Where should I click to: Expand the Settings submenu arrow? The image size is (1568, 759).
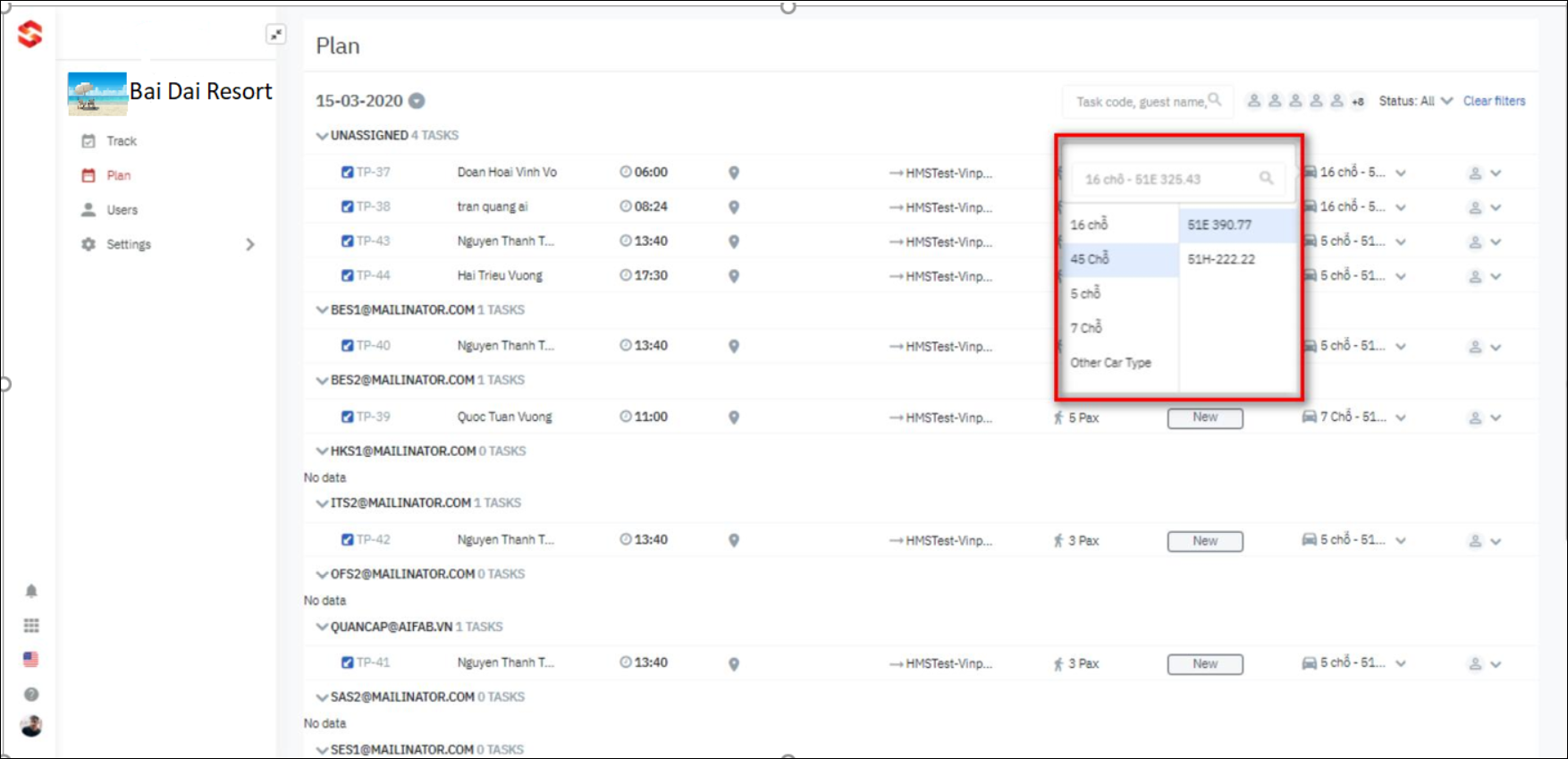250,244
